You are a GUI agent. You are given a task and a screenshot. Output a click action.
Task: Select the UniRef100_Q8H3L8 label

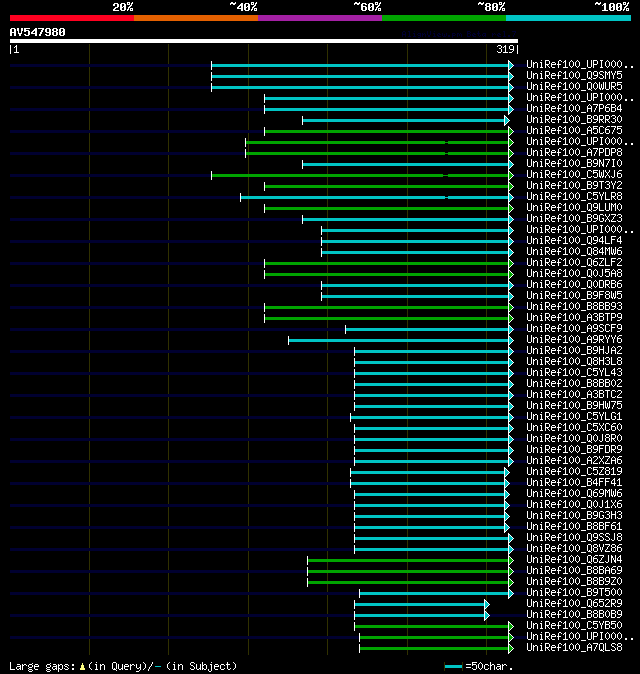(574, 362)
